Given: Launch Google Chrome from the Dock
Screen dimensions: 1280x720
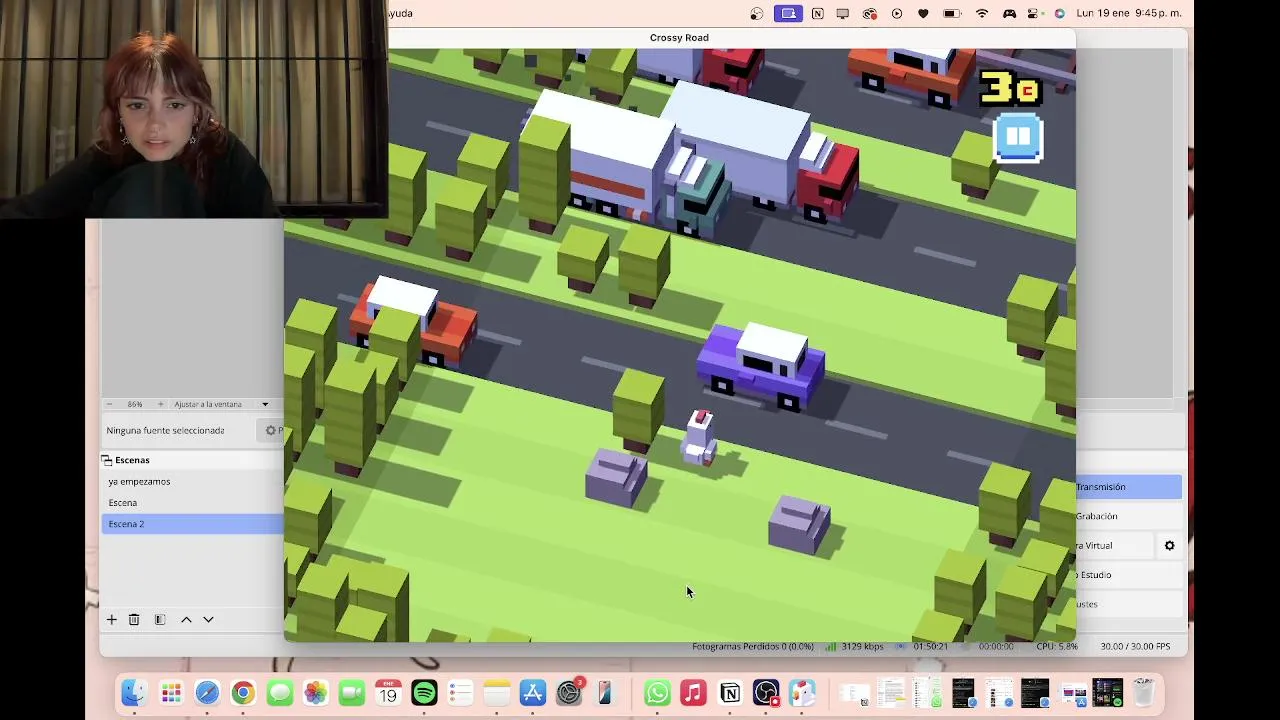Looking at the screenshot, I should point(243,693).
